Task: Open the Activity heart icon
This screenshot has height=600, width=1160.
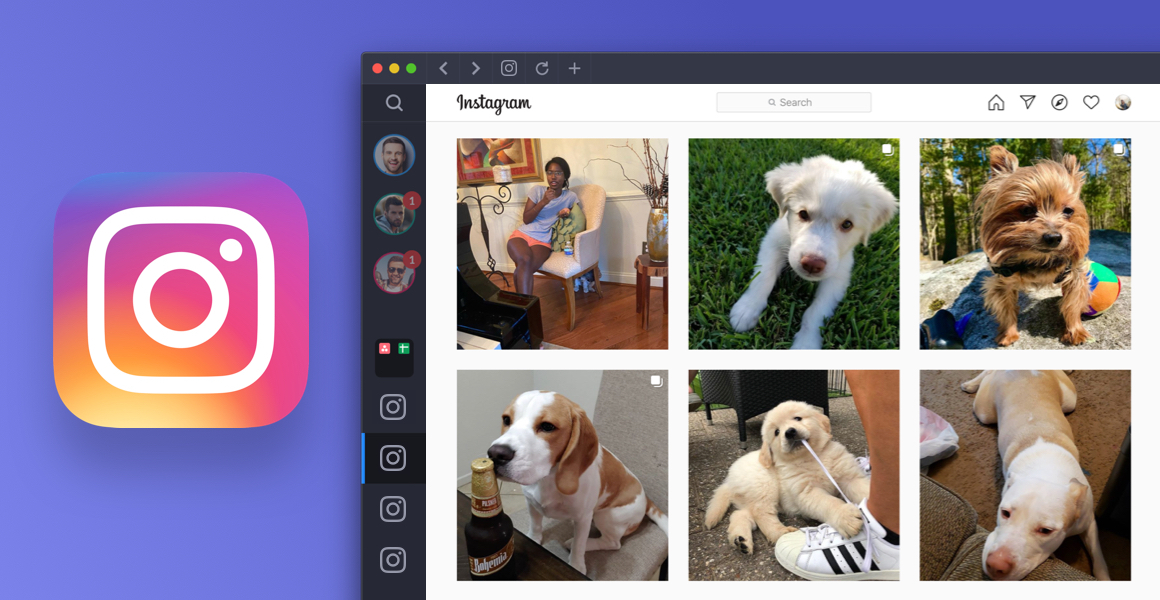Action: [1091, 103]
